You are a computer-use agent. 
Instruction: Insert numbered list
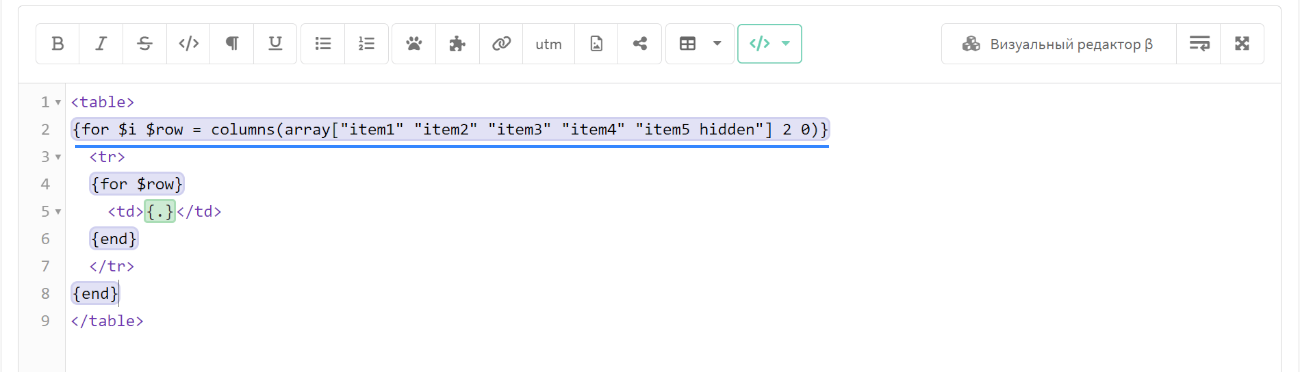click(x=366, y=44)
